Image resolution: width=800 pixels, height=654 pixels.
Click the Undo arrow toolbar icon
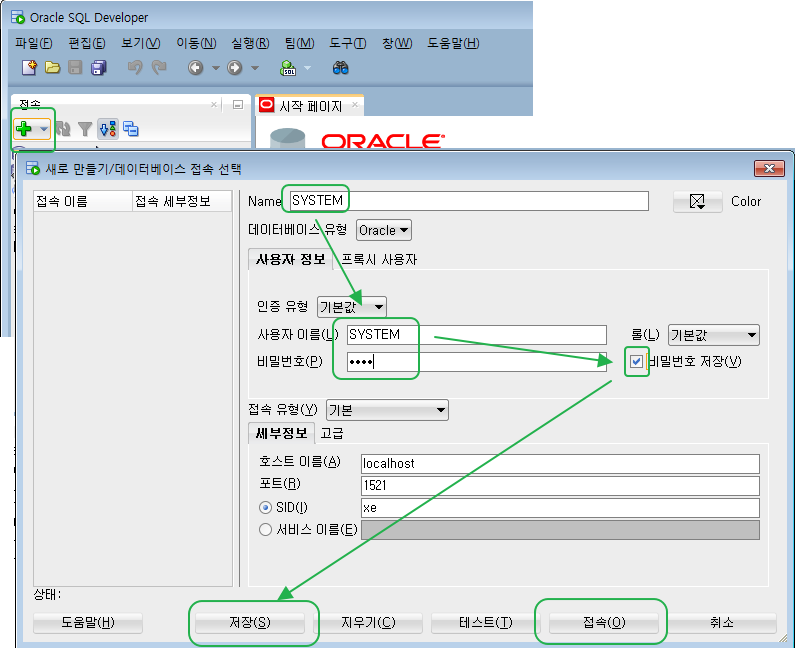click(135, 68)
